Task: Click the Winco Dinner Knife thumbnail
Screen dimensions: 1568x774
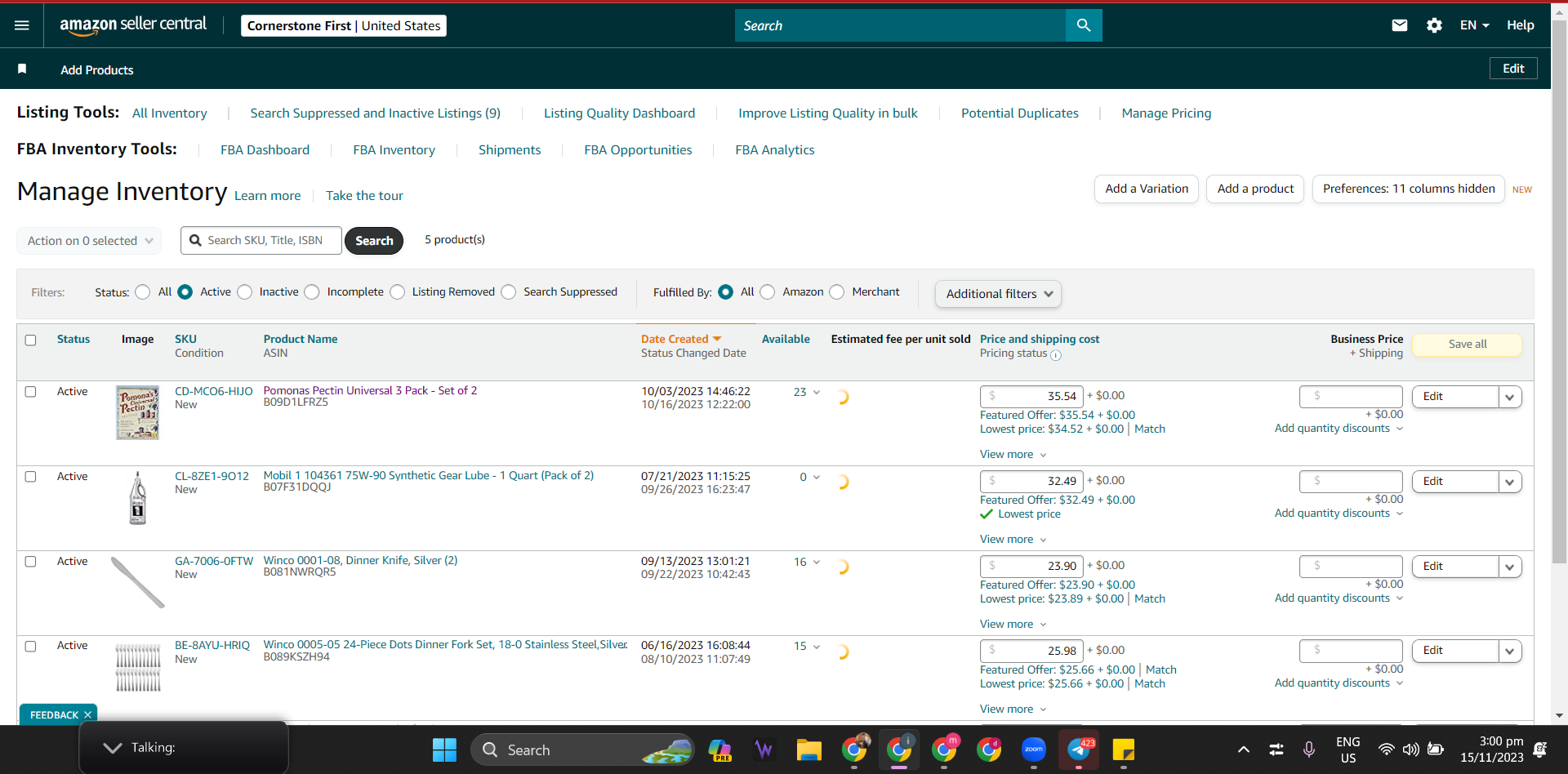Action: [137, 582]
